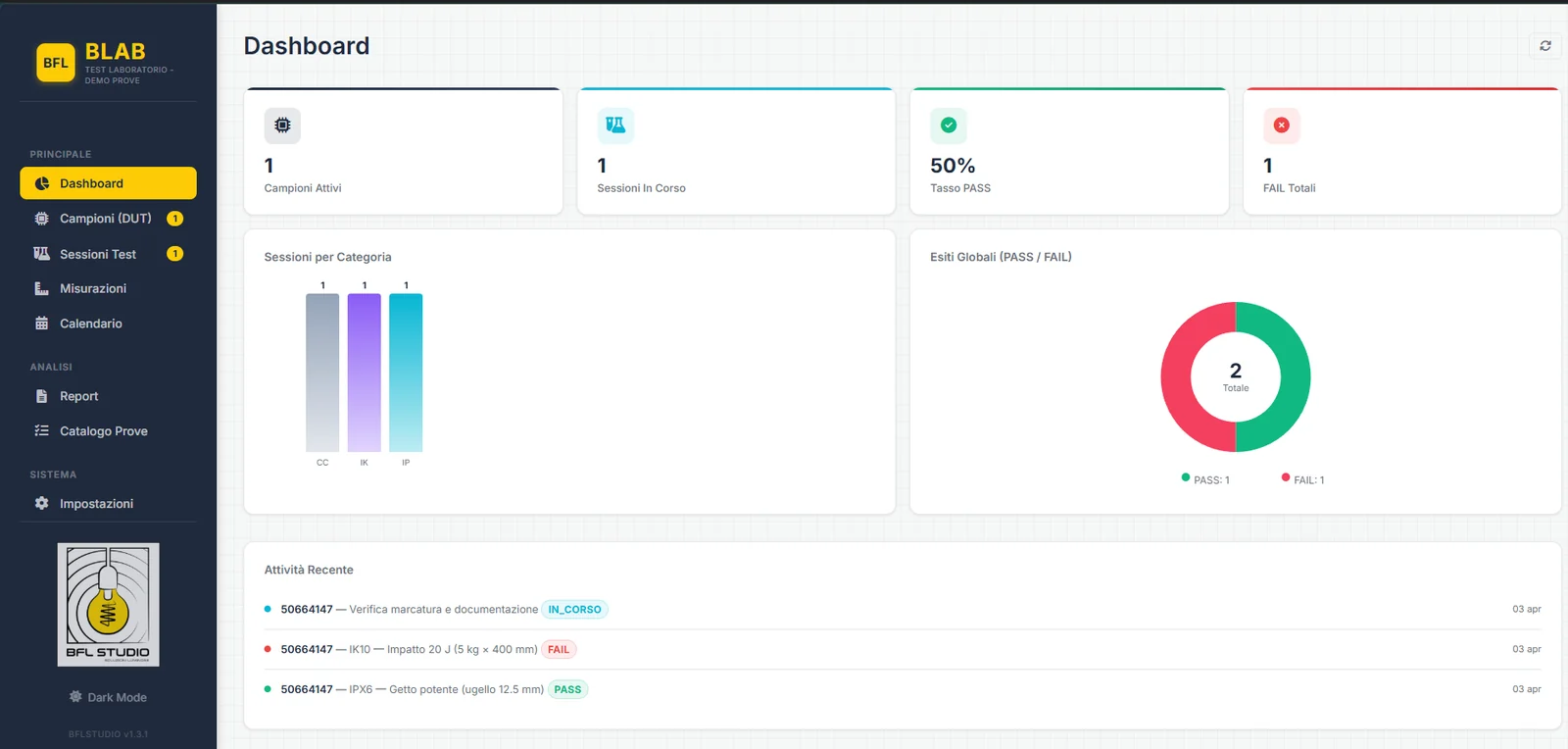
Task: Click the Report document sidebar icon
Action: [x=41, y=396]
